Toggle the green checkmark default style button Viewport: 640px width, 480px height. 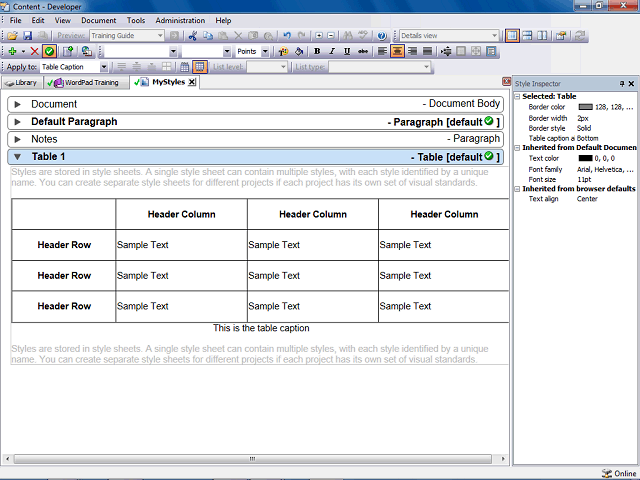pyautogui.click(x=49, y=51)
